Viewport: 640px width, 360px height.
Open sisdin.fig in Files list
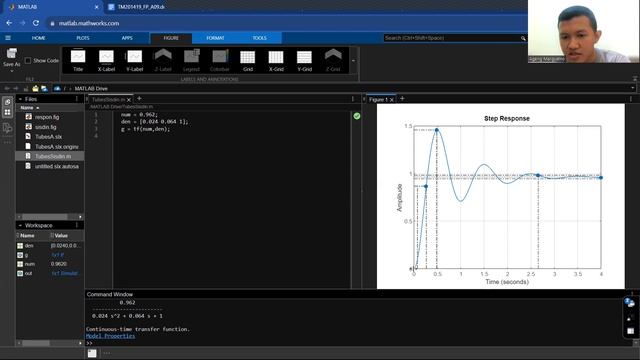coord(45,127)
